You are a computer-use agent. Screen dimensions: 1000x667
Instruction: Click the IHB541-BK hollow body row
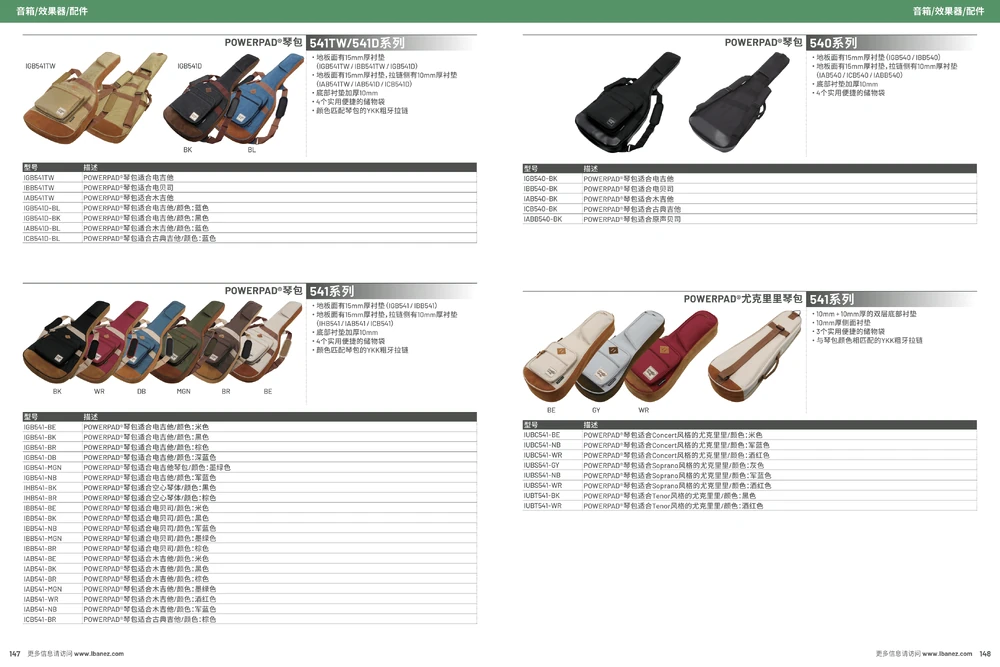tap(250, 488)
